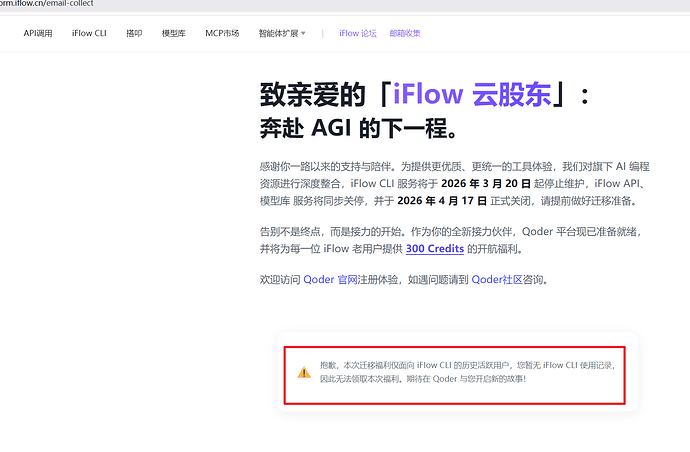Open the API调用 nav item
Viewport: 690px width, 452px height.
[38, 33]
